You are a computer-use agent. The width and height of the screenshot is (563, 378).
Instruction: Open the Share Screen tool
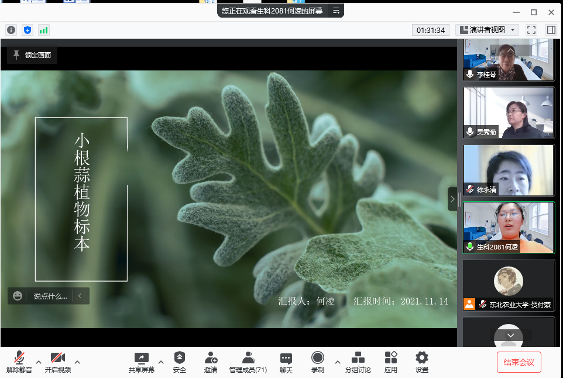pyautogui.click(x=141, y=362)
